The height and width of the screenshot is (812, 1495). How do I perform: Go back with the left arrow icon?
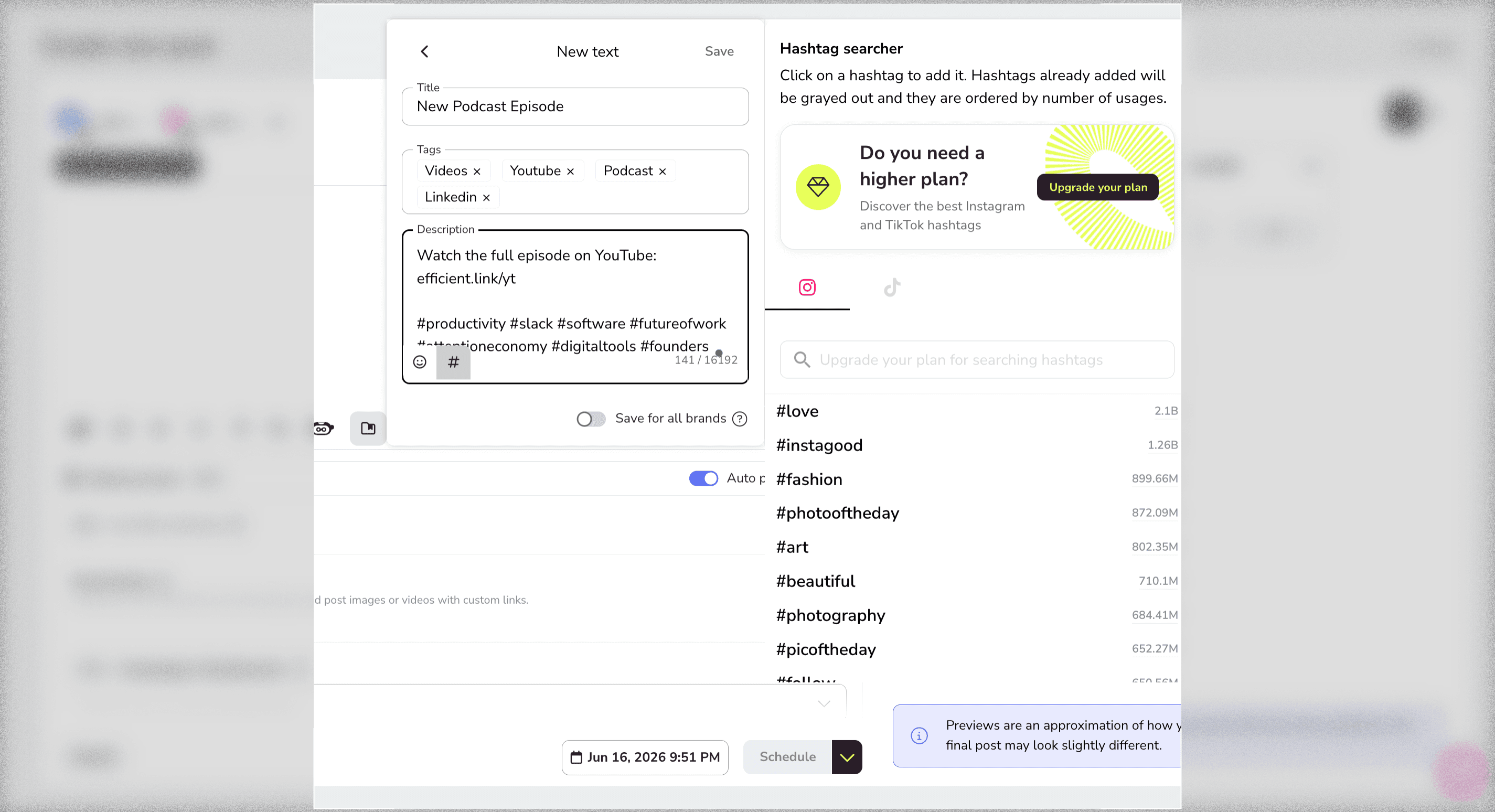[x=424, y=51]
